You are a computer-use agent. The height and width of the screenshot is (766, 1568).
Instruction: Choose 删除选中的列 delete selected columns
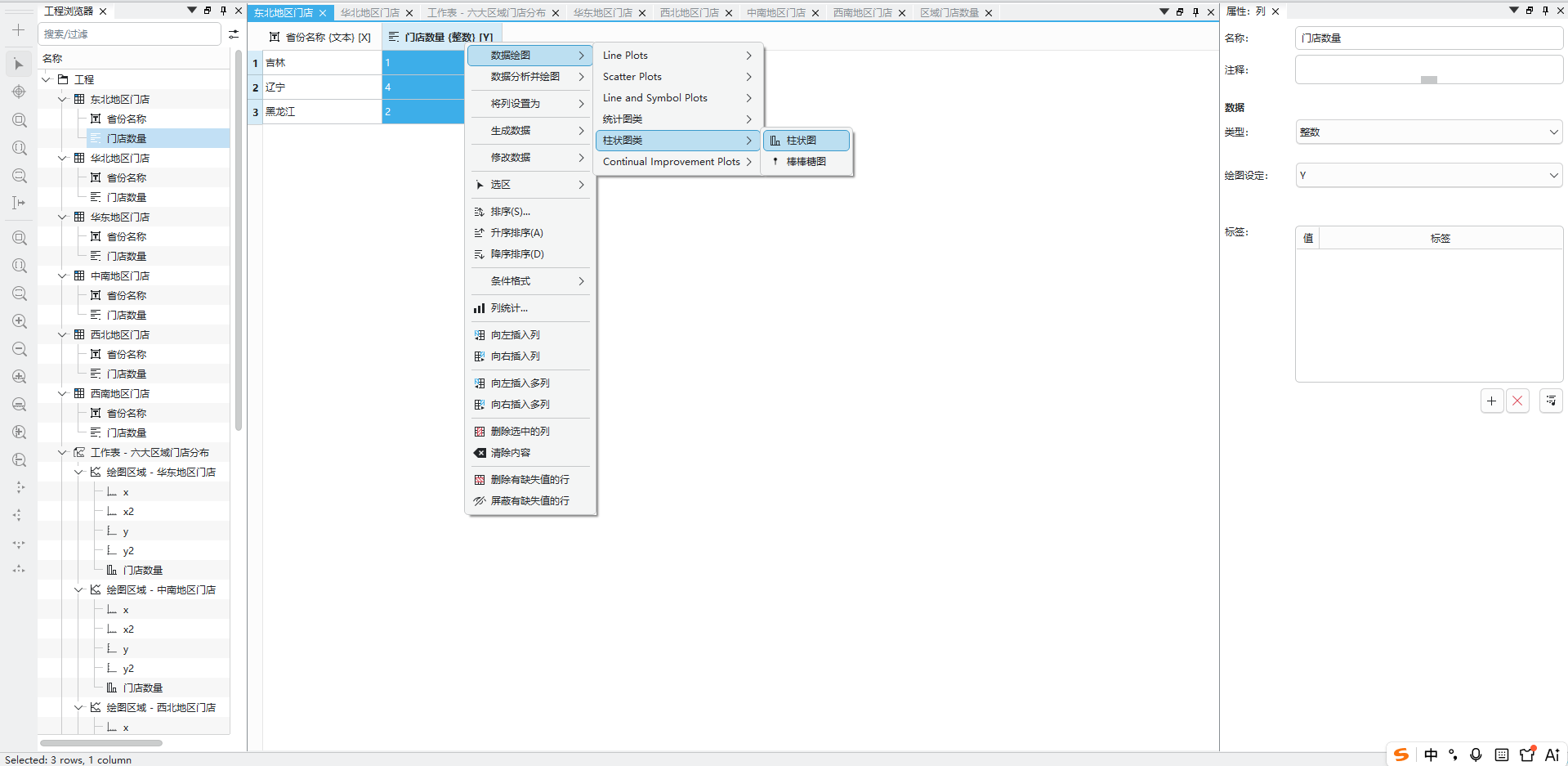(531, 432)
